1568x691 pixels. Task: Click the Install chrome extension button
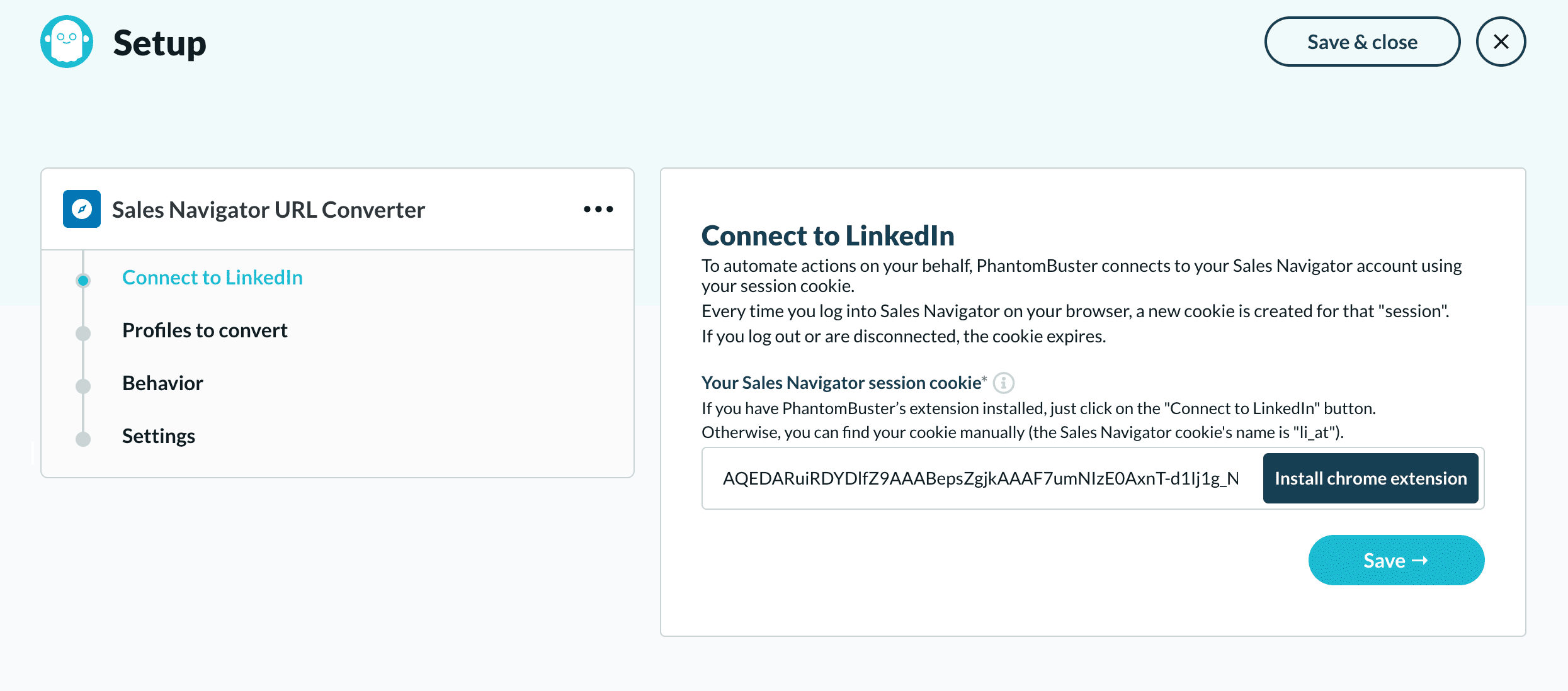pos(1370,478)
